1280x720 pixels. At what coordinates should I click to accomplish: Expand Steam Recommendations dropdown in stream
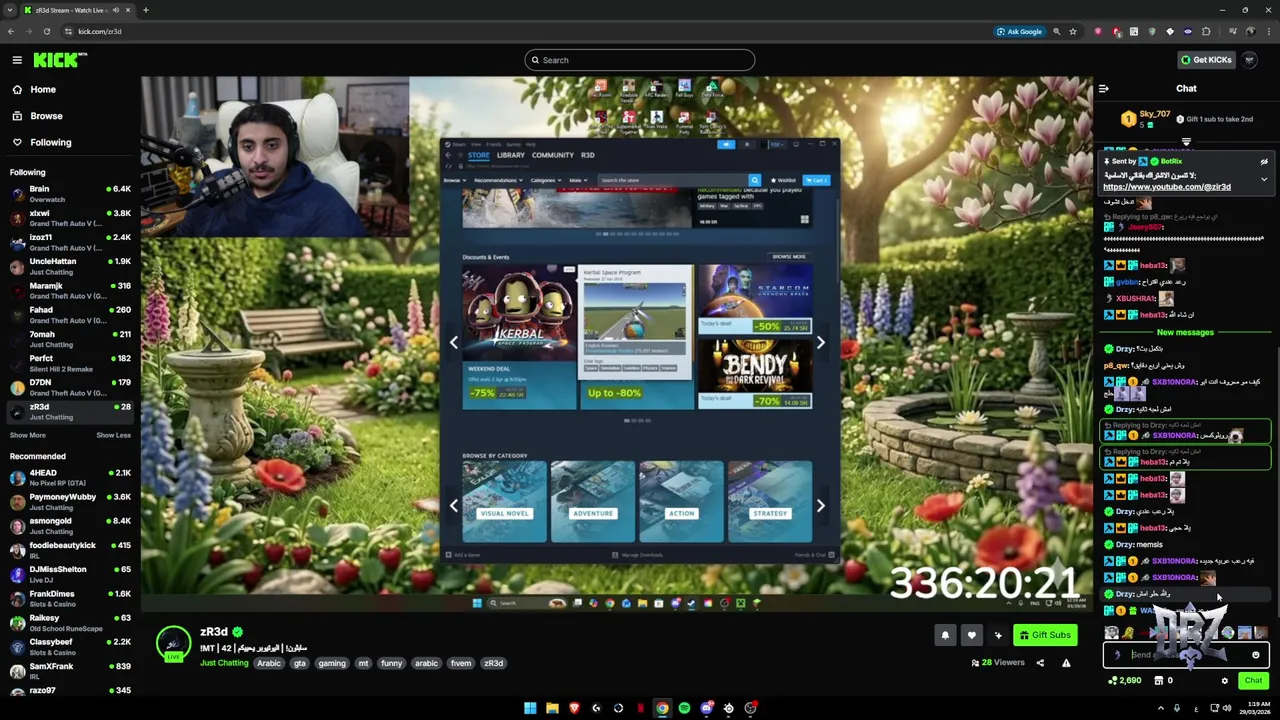click(498, 180)
